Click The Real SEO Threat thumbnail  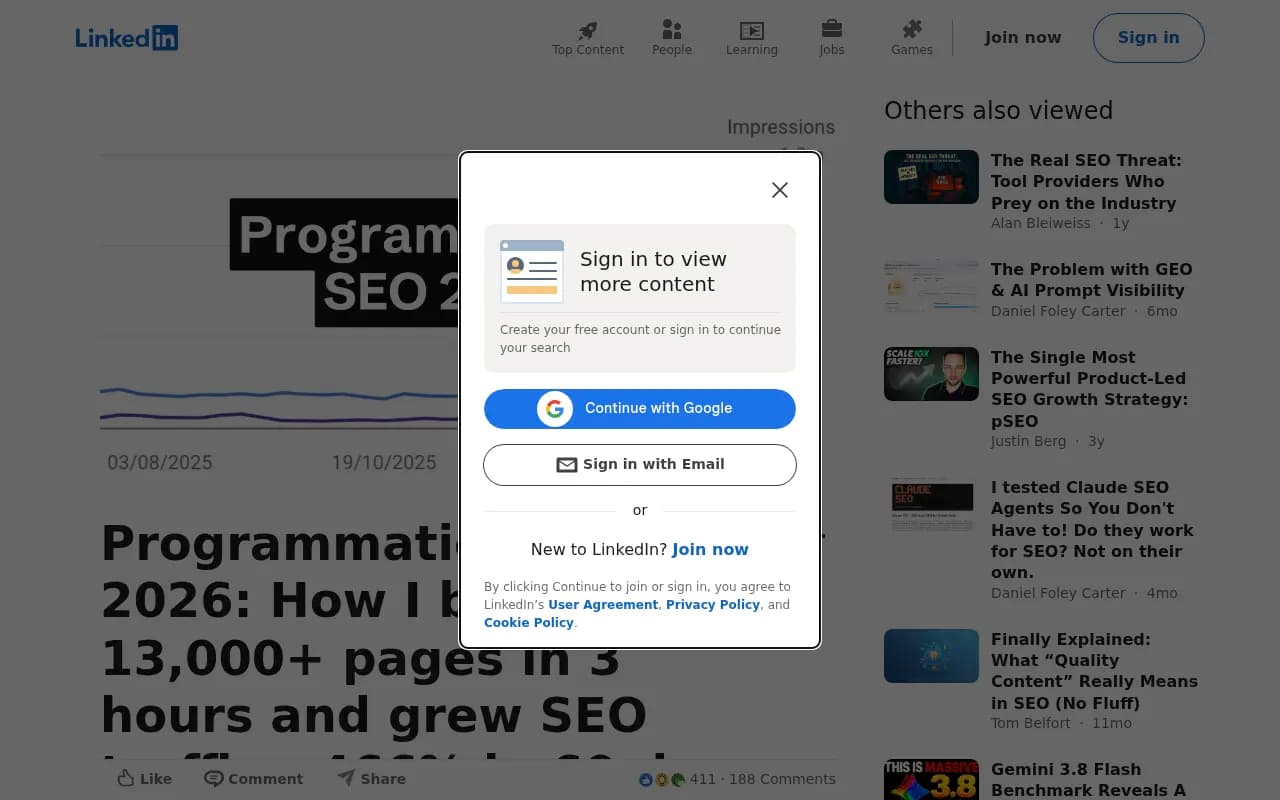tap(931, 177)
